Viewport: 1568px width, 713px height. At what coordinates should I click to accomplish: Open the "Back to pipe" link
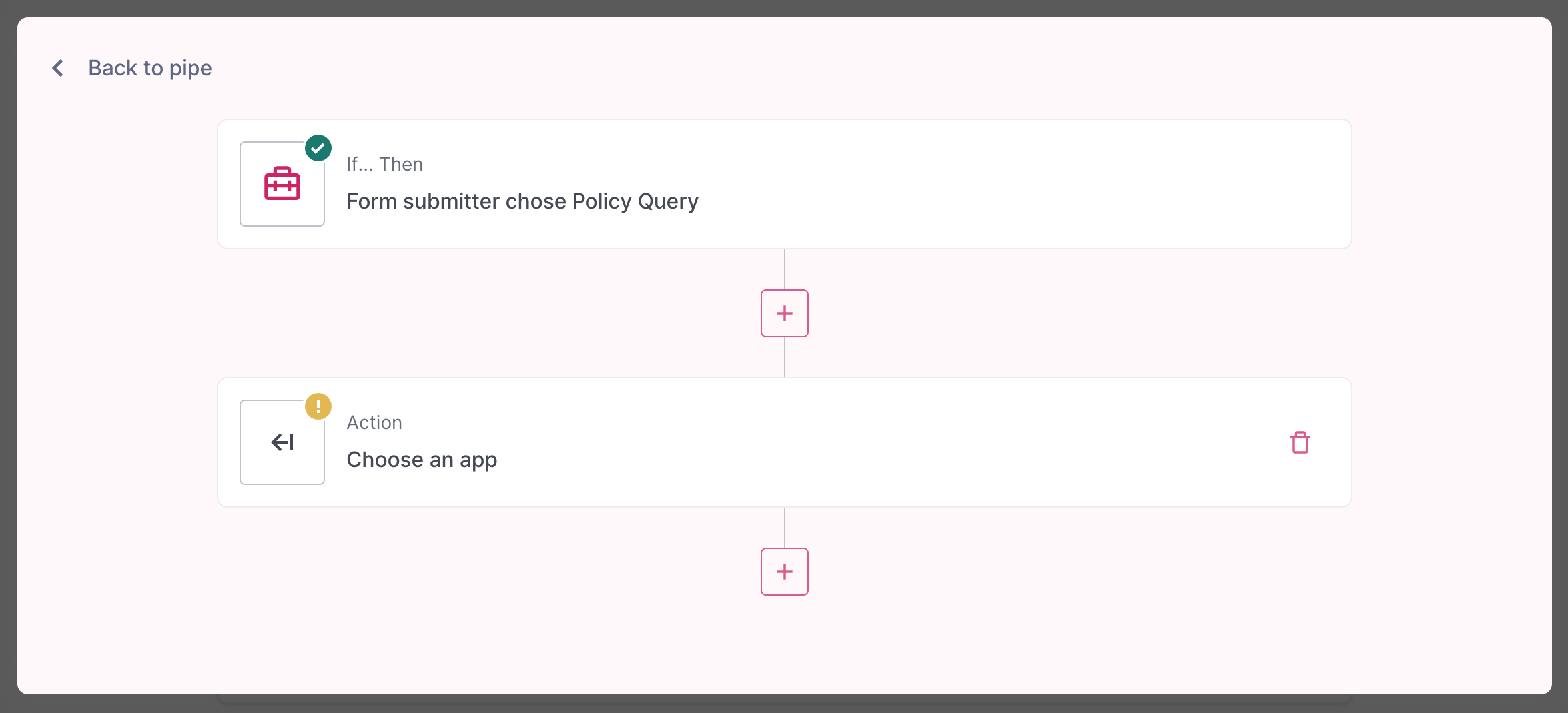click(x=150, y=68)
